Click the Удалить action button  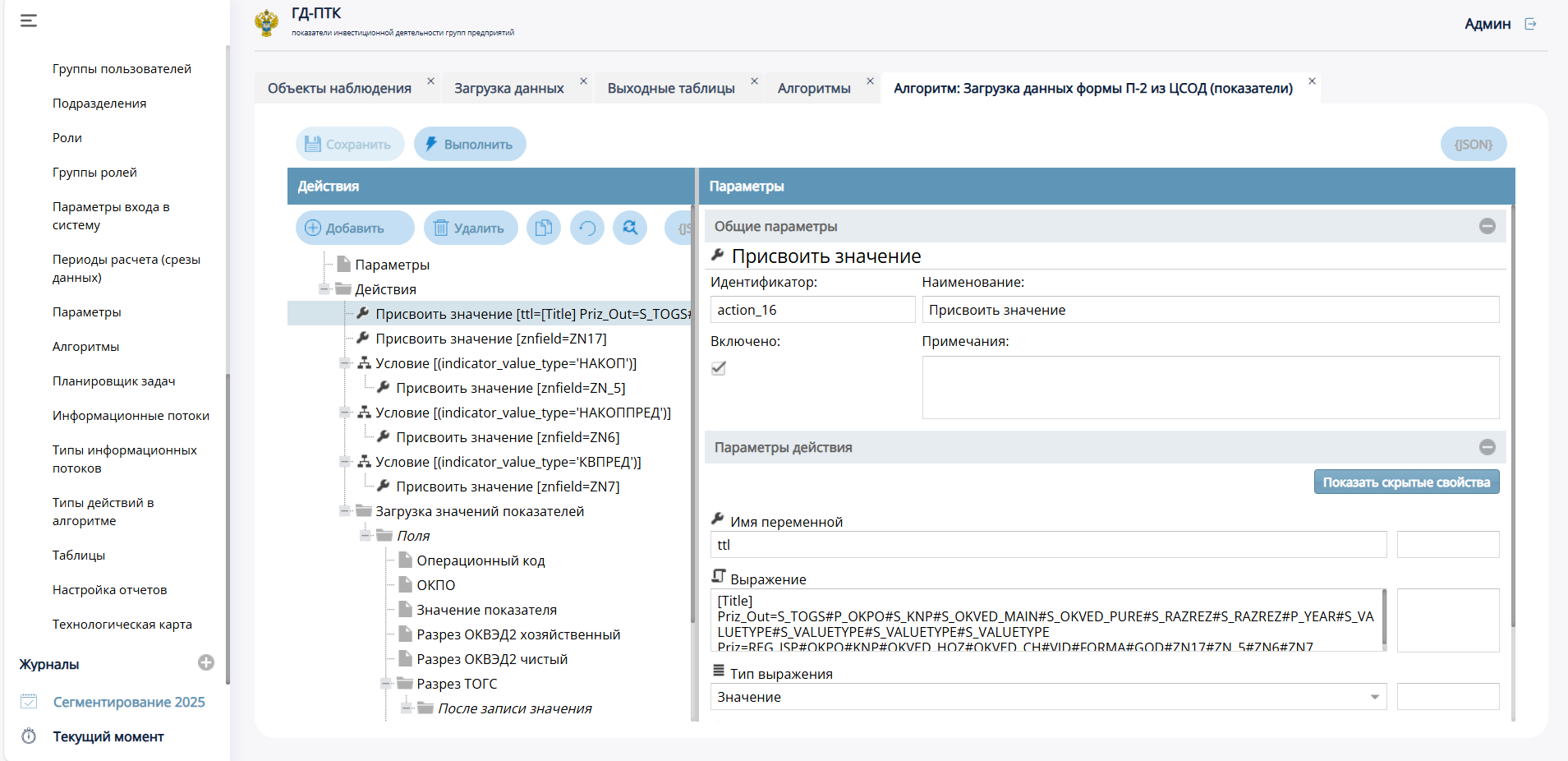(x=471, y=228)
